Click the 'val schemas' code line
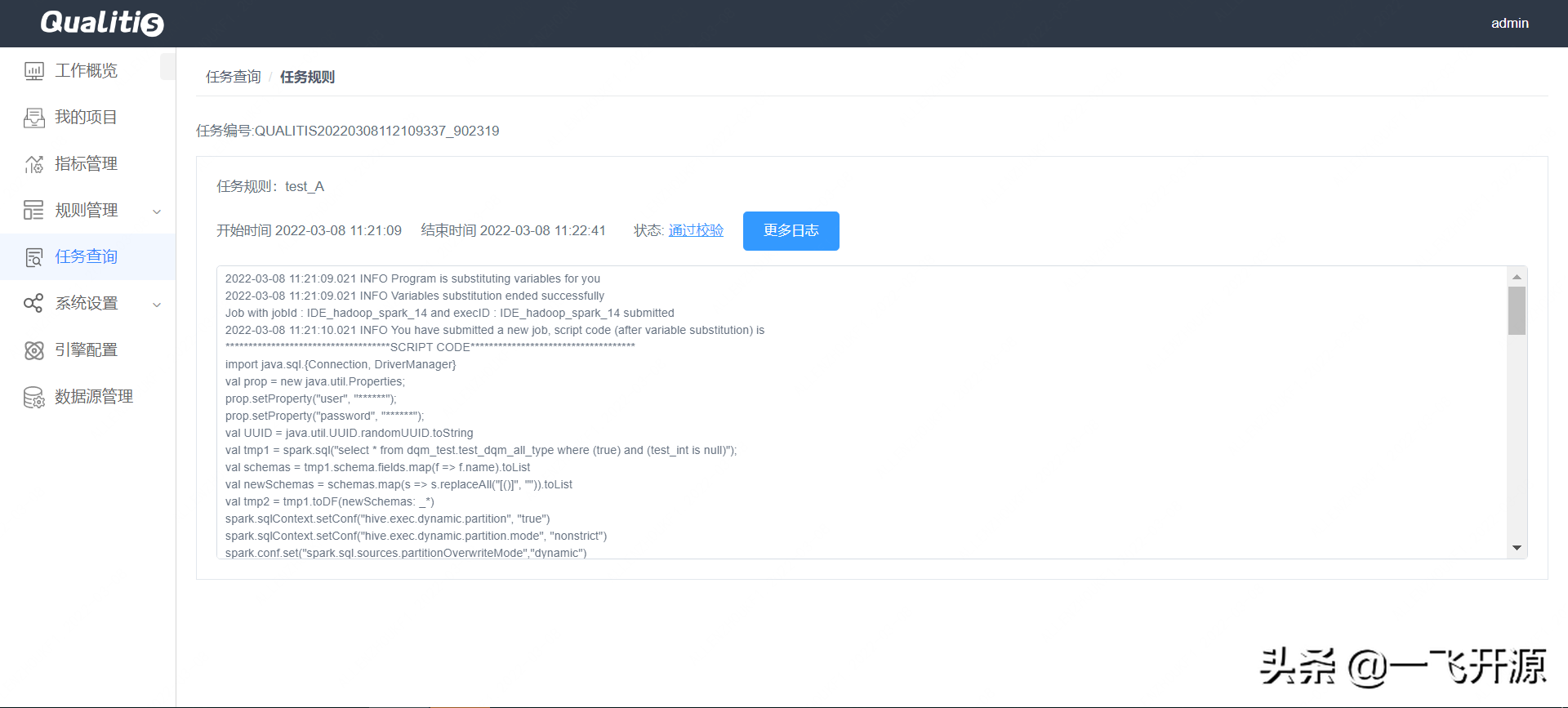 (x=378, y=467)
